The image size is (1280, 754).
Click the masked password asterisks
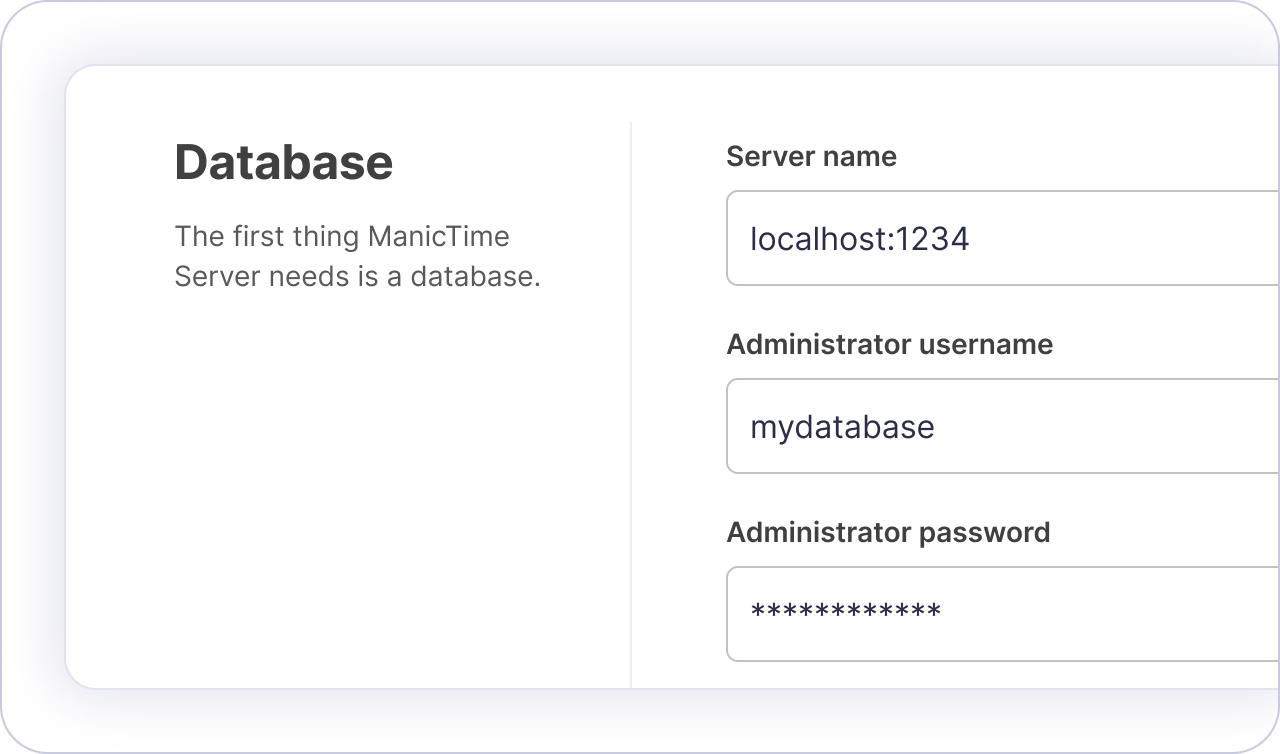(845, 612)
